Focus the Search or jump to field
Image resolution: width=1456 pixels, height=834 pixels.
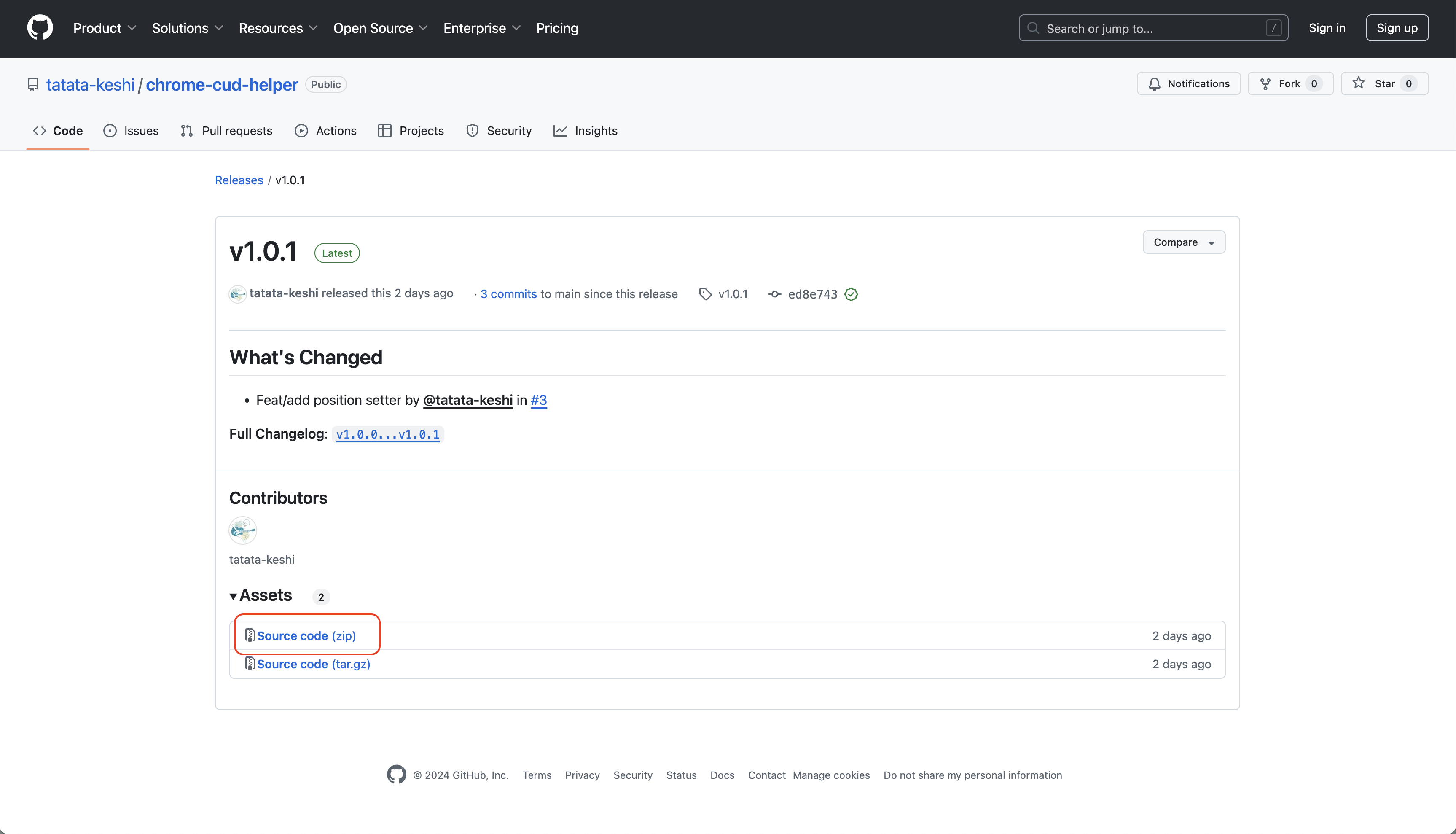coord(1153,28)
